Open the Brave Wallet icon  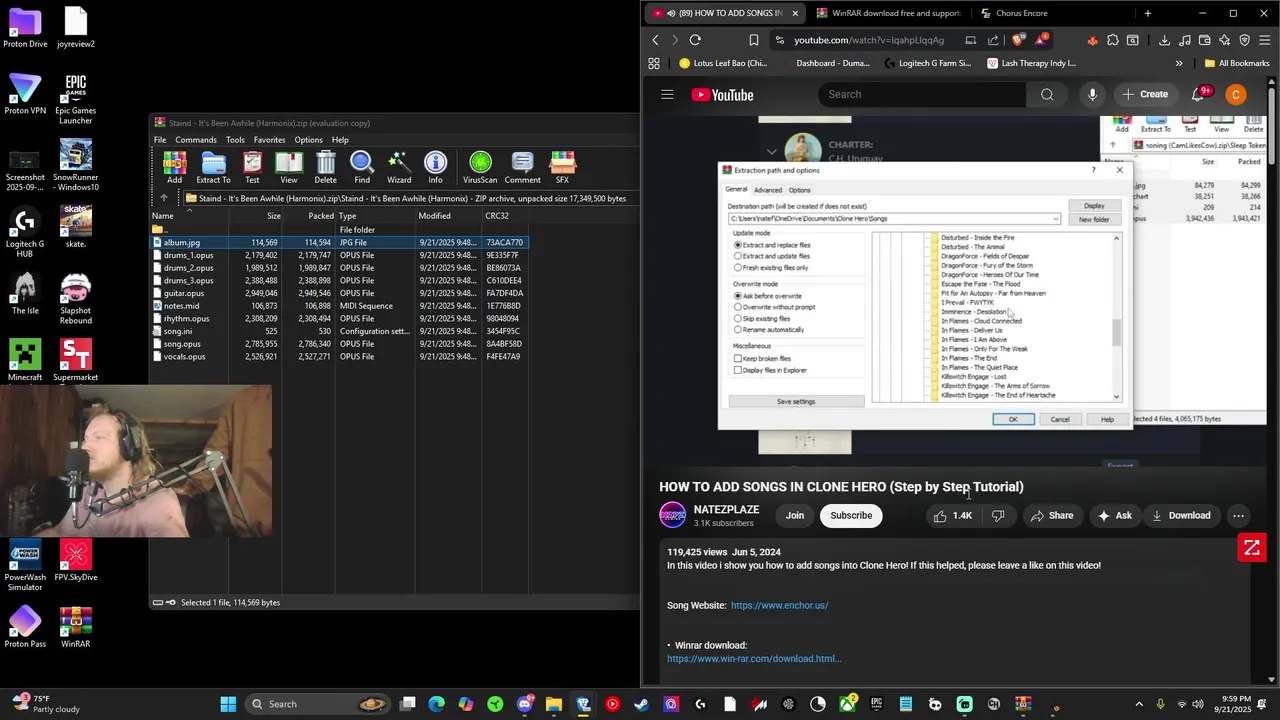pyautogui.click(x=1205, y=40)
